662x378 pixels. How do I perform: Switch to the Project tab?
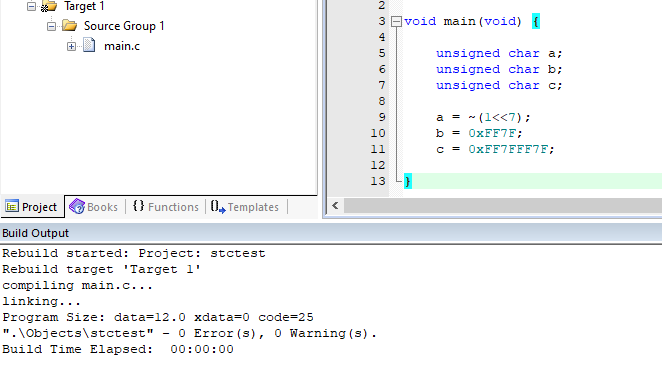32,207
